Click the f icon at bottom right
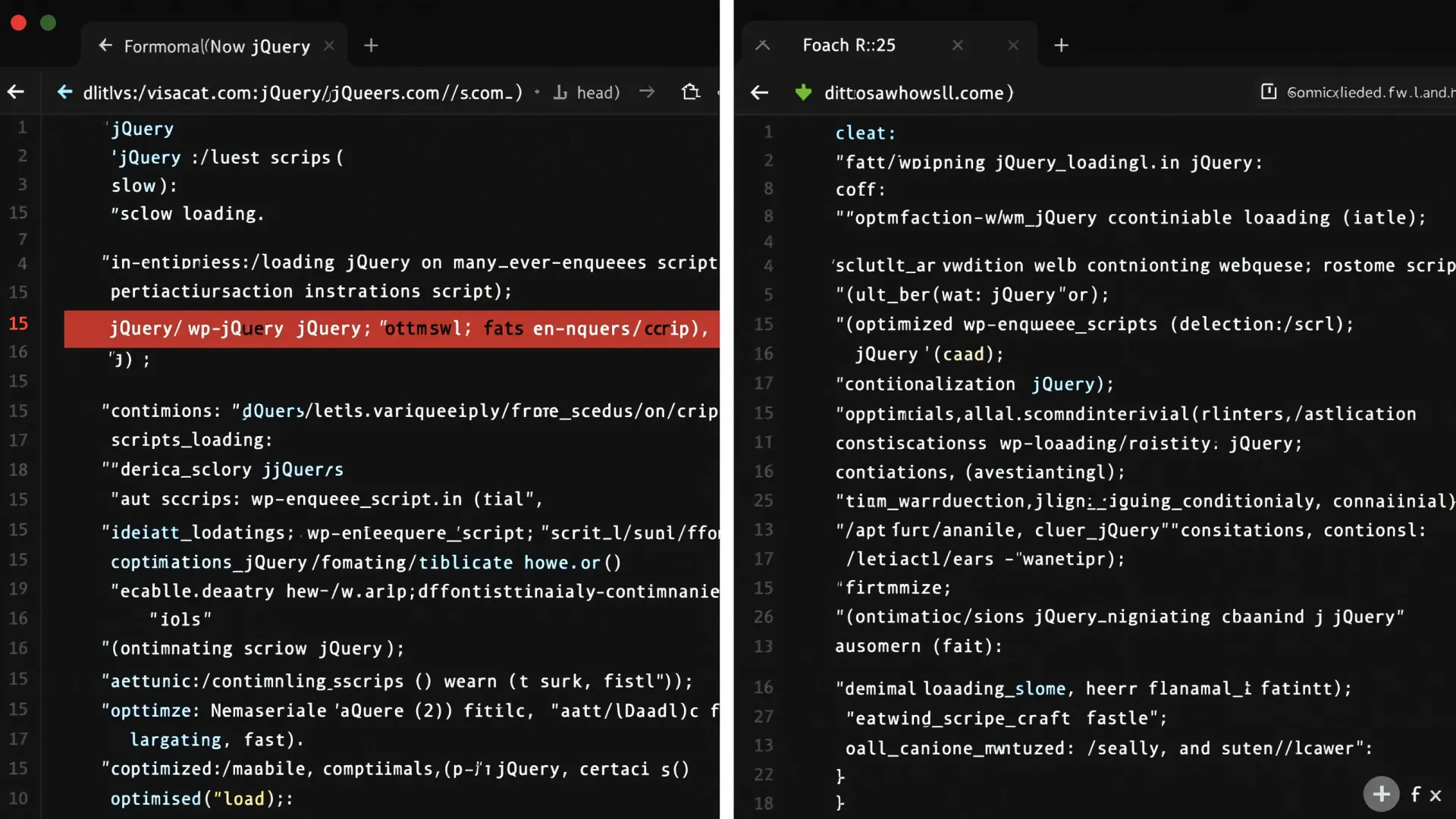This screenshot has height=819, width=1456. coord(1415,794)
